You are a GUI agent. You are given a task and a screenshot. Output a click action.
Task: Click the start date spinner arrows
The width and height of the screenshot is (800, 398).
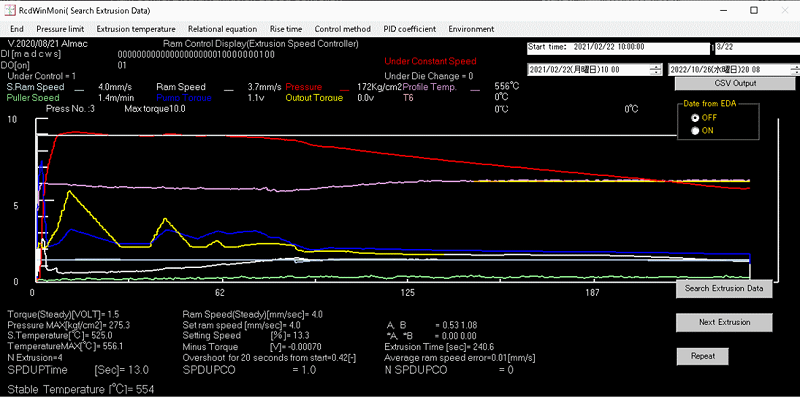[x=655, y=69]
